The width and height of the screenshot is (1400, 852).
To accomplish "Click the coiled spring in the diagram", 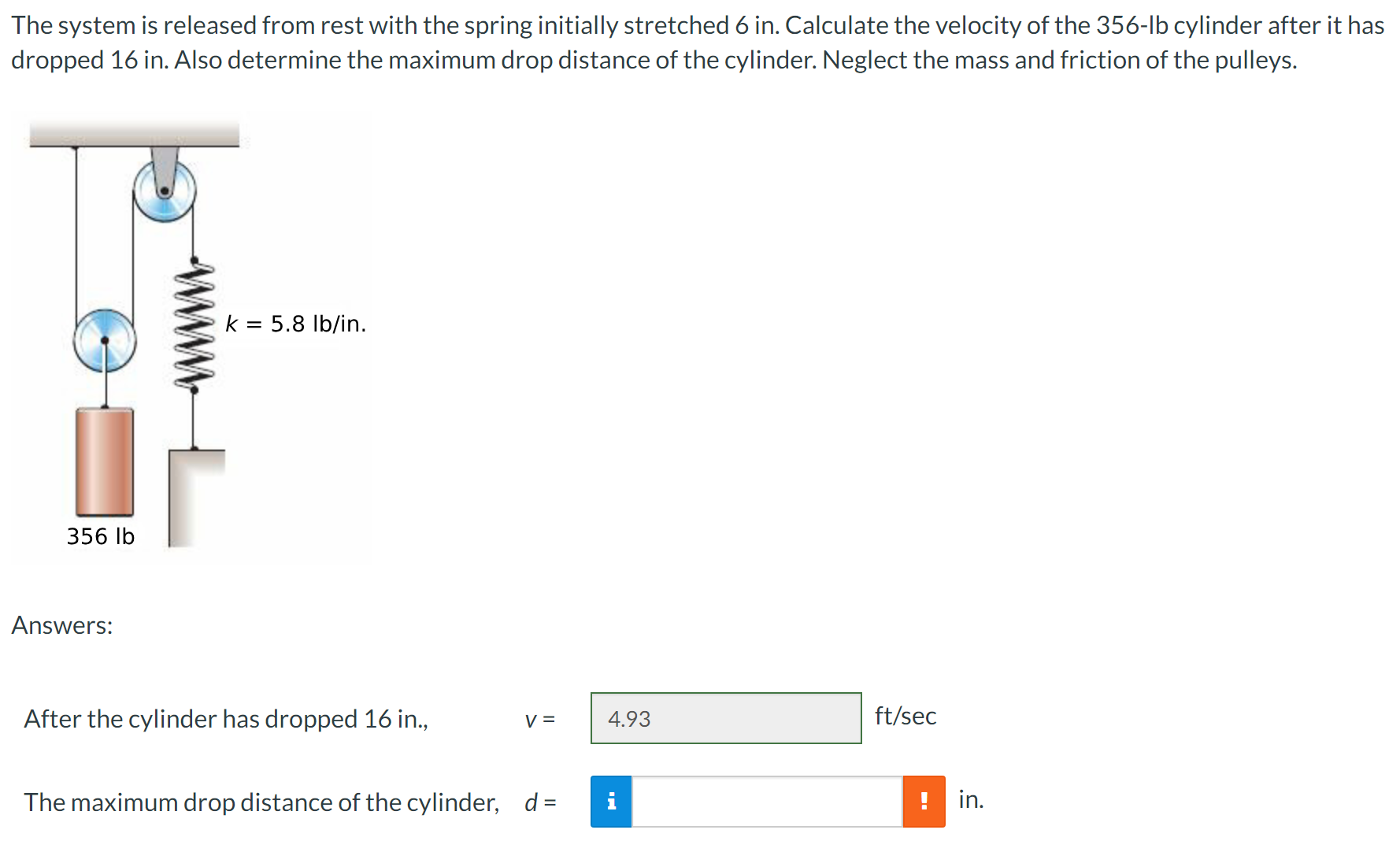I will click(194, 324).
